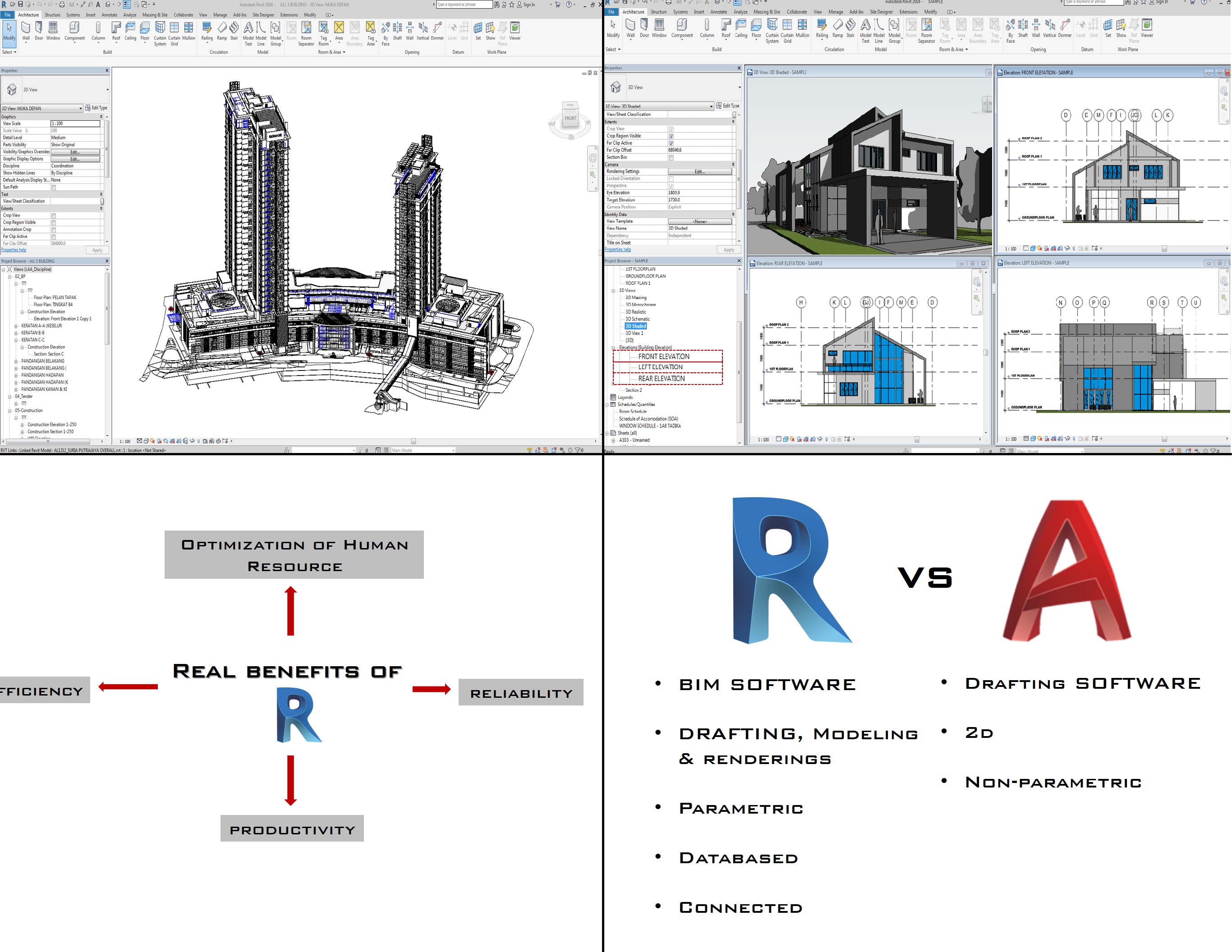Pick the Curtain System tool in the left Revit ribbon

click(x=160, y=33)
